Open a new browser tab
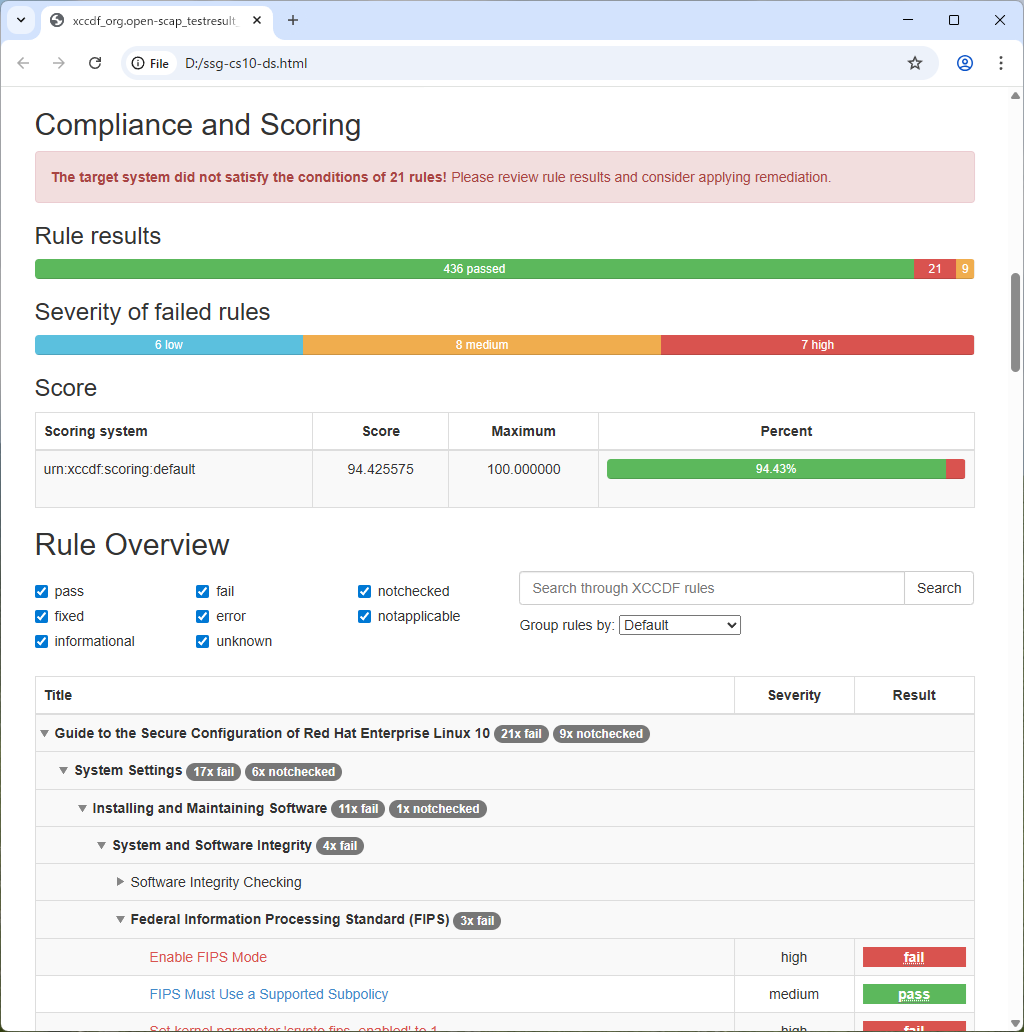Viewport: 1024px width, 1032px height. [x=293, y=20]
